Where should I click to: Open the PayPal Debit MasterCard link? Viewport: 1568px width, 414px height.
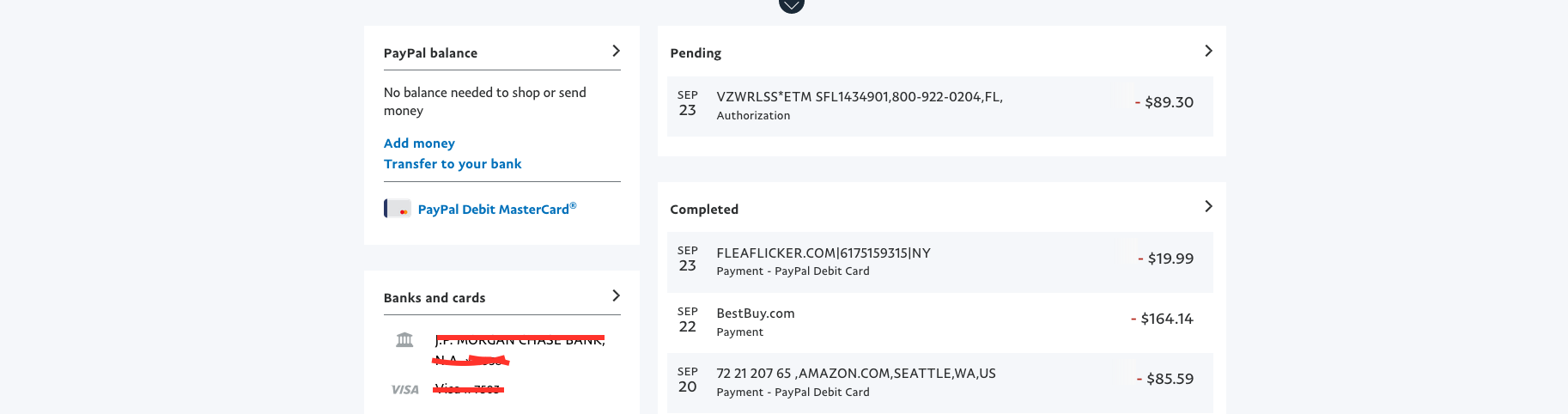[497, 209]
